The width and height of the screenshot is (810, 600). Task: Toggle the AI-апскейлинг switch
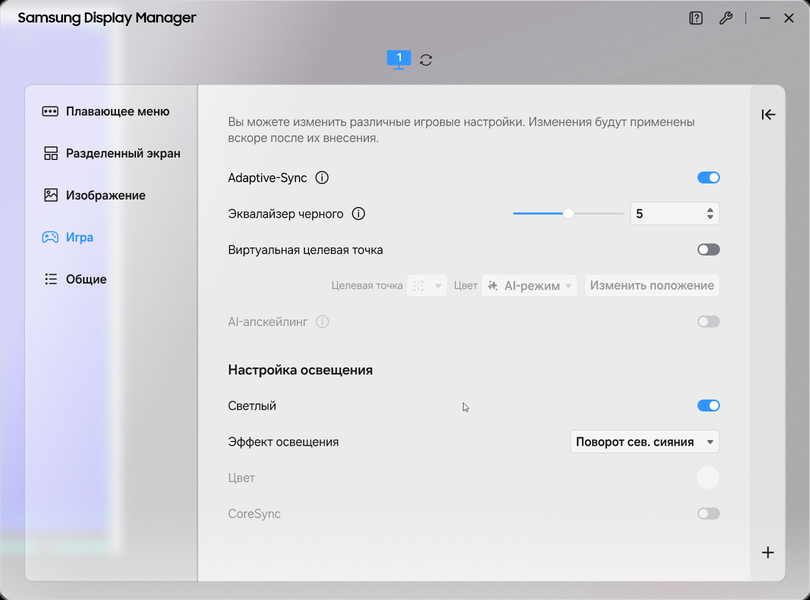click(708, 321)
